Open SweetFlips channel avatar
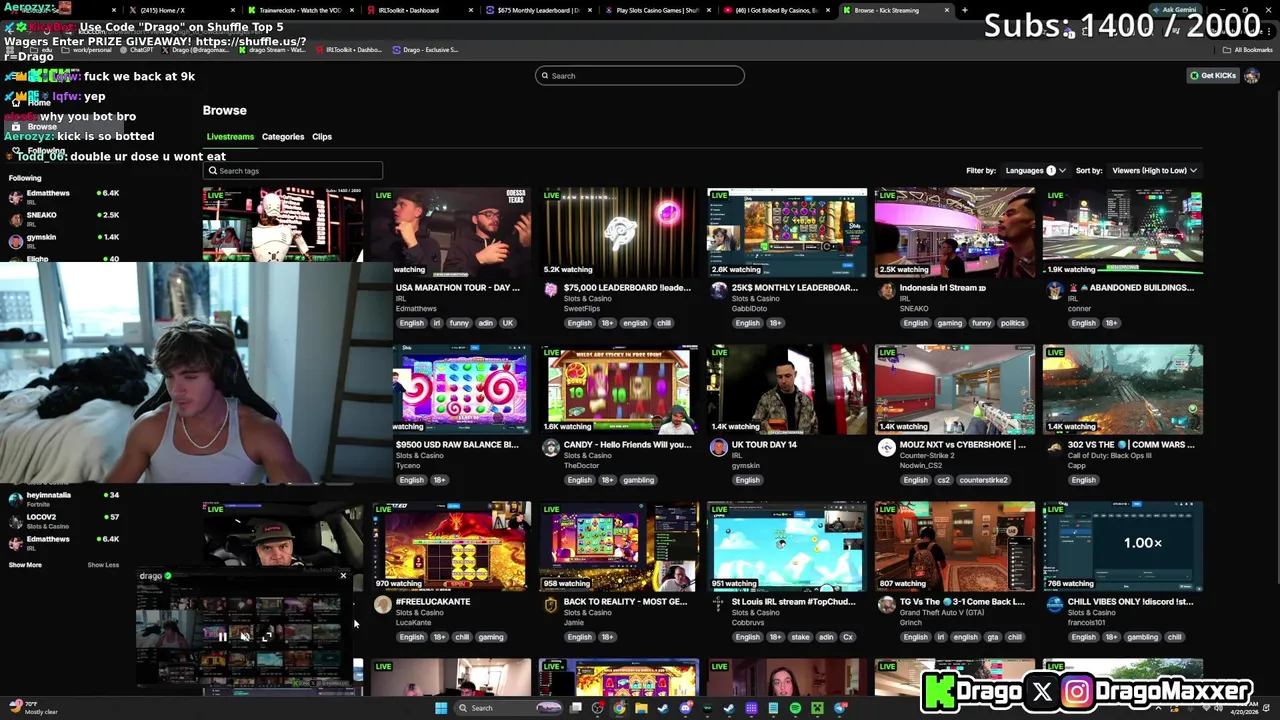Screen dimensions: 1280x720 (551, 290)
